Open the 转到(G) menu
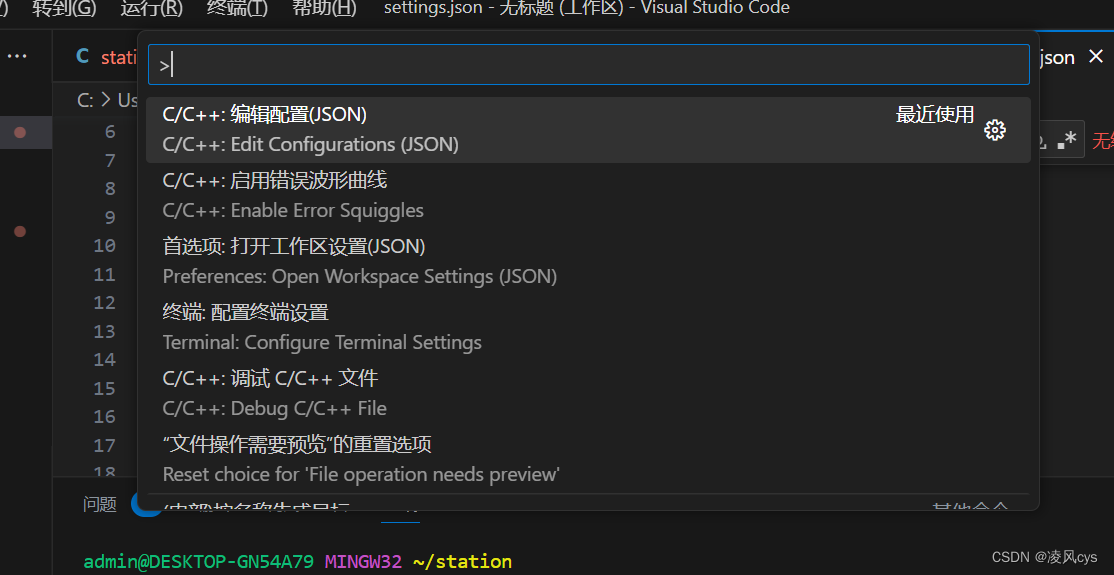 [64, 9]
